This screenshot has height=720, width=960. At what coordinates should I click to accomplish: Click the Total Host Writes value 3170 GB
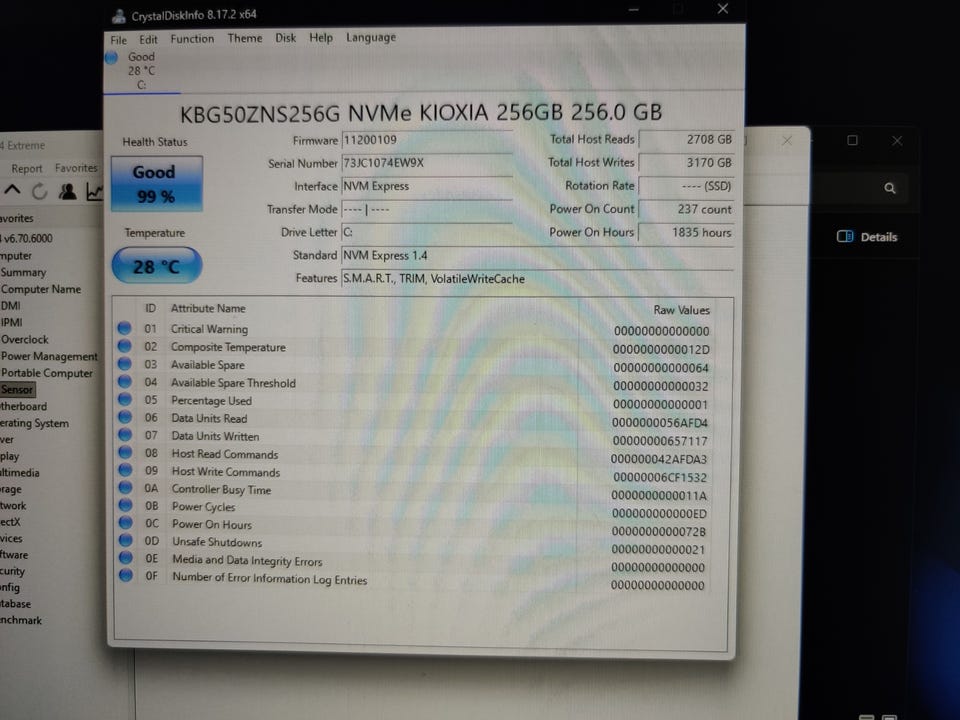686,163
